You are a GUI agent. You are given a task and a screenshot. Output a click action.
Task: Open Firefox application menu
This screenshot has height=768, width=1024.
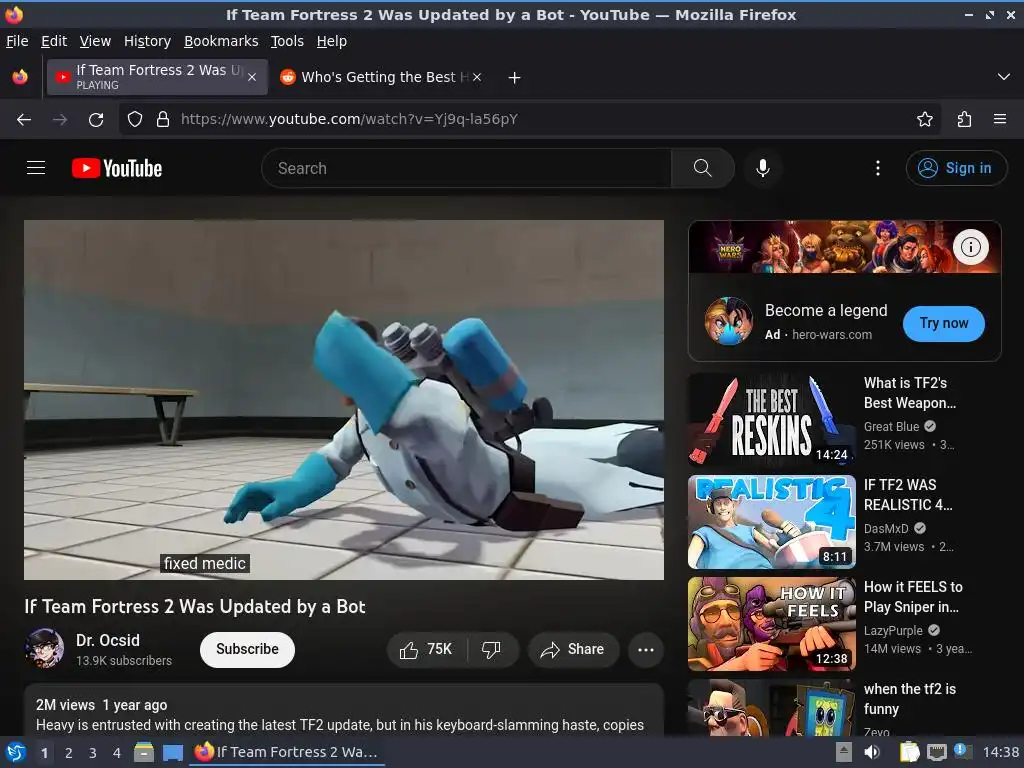click(999, 119)
